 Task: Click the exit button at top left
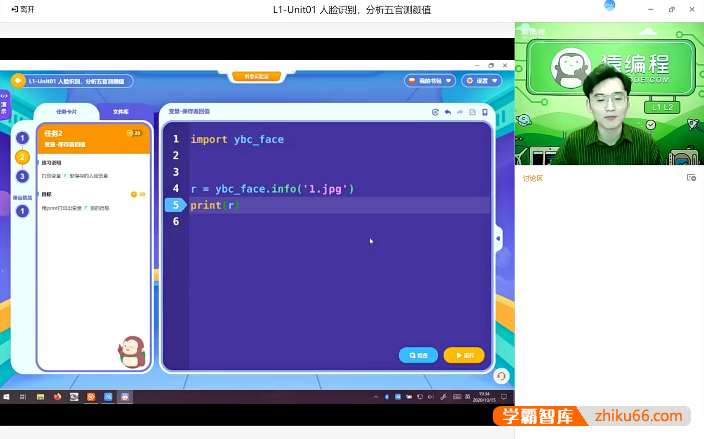[x=22, y=9]
